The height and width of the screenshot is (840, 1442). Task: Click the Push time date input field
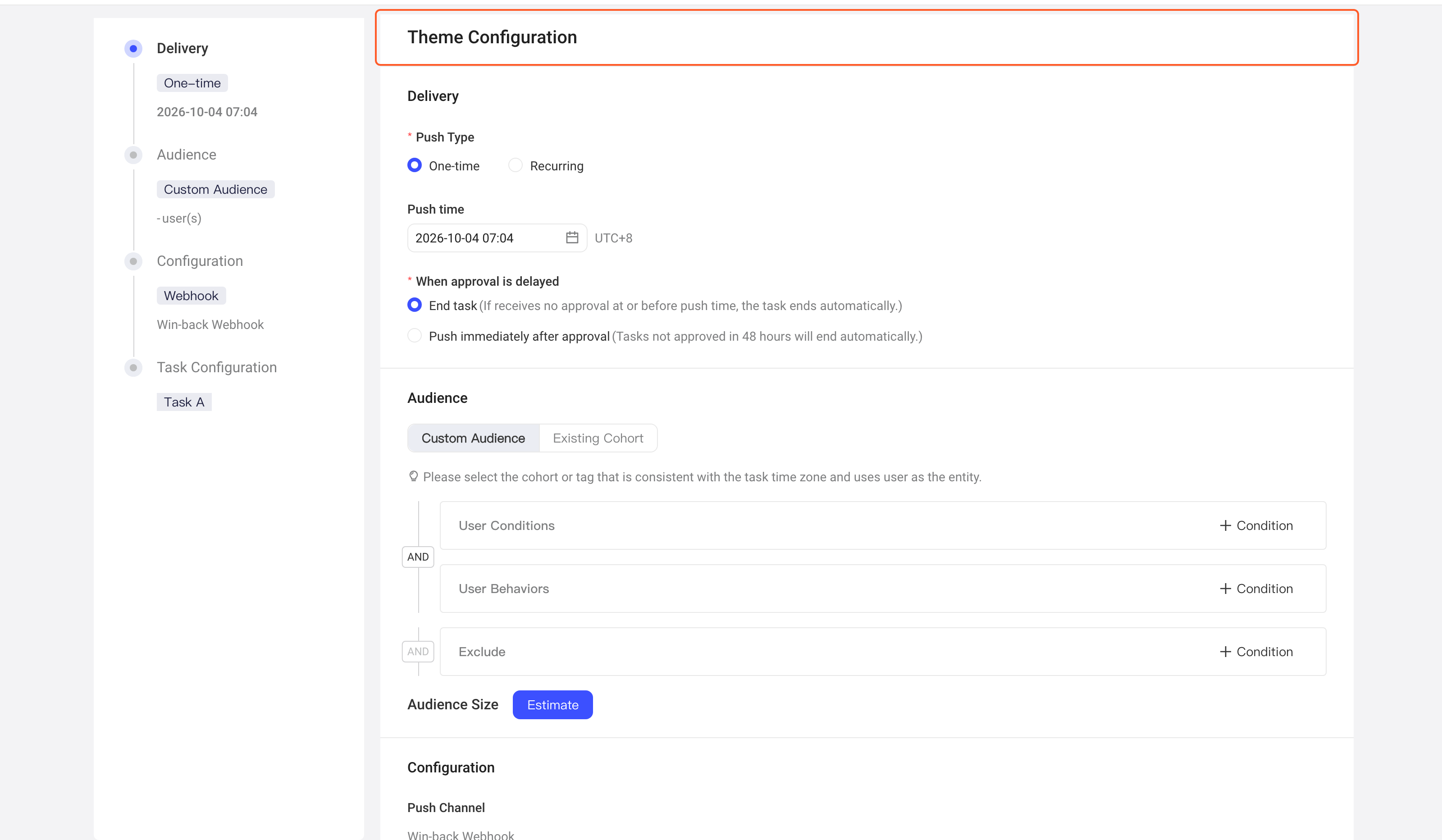(497, 237)
